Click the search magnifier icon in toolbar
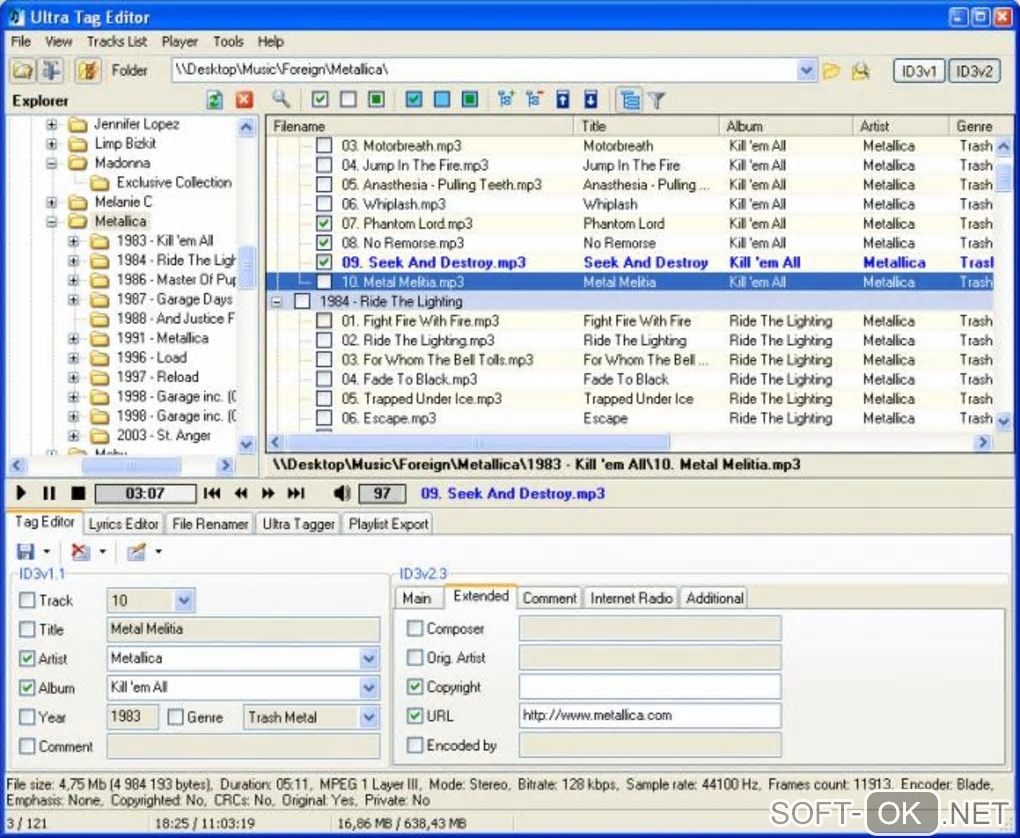 pos(281,99)
